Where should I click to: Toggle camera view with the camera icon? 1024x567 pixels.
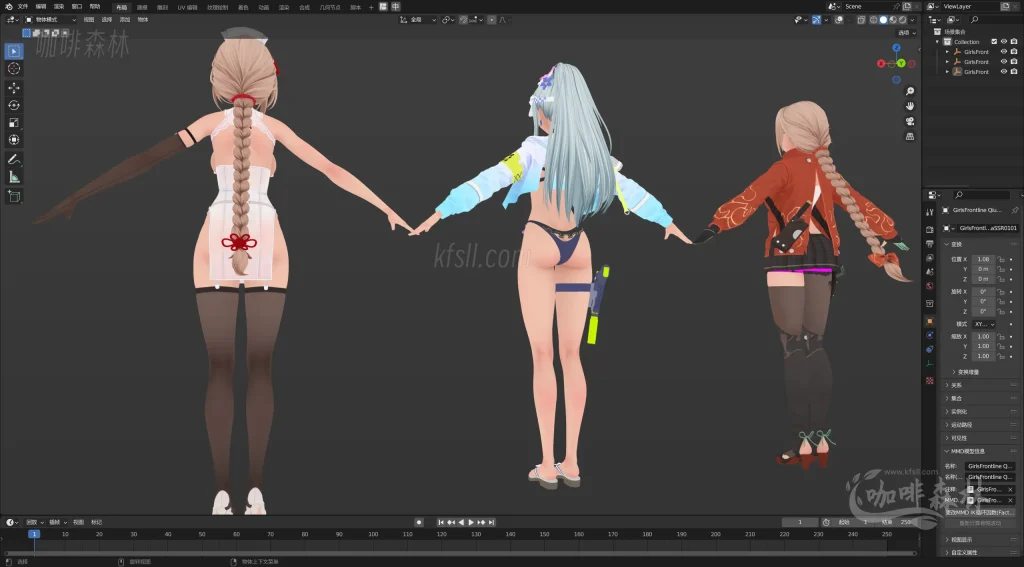(x=910, y=122)
